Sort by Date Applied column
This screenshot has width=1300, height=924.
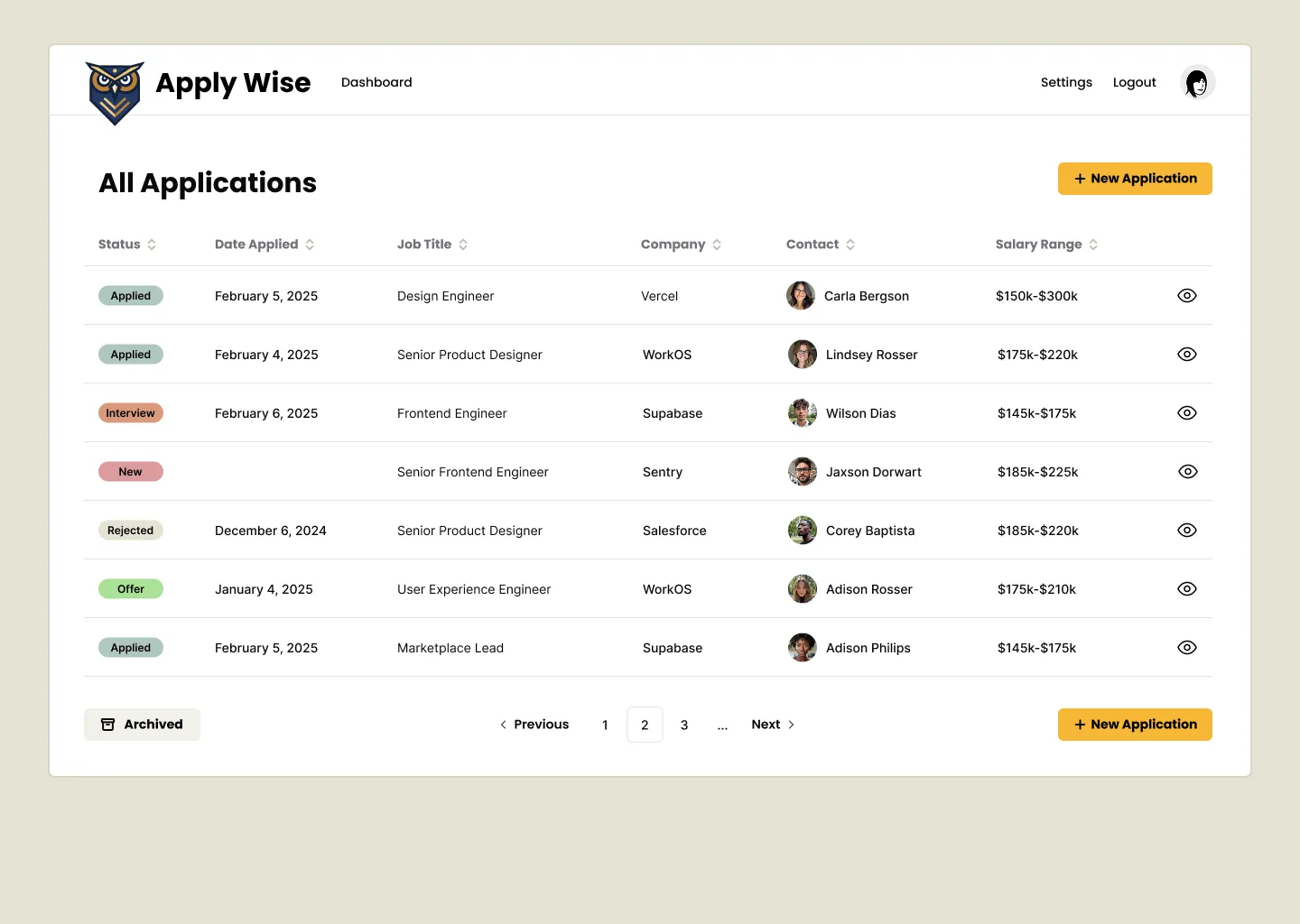[x=265, y=245]
